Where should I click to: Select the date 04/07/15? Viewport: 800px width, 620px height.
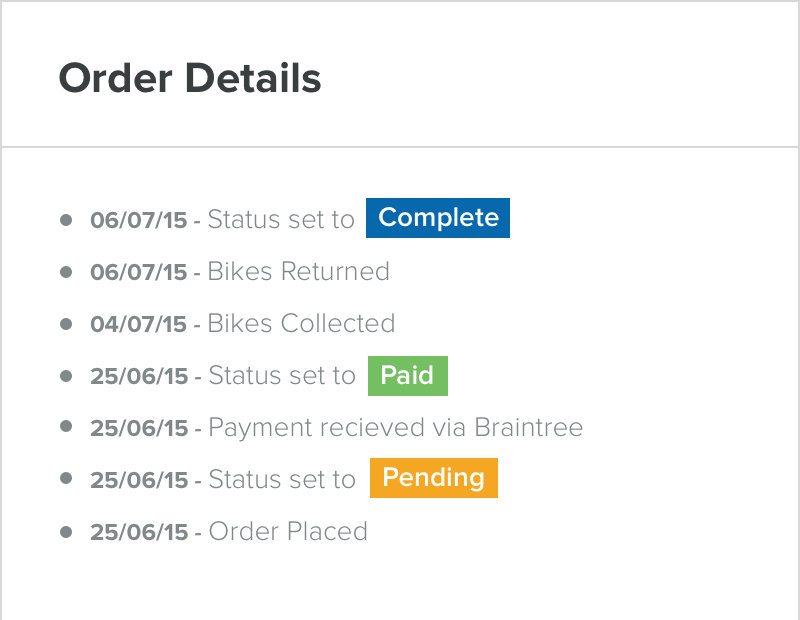[139, 323]
